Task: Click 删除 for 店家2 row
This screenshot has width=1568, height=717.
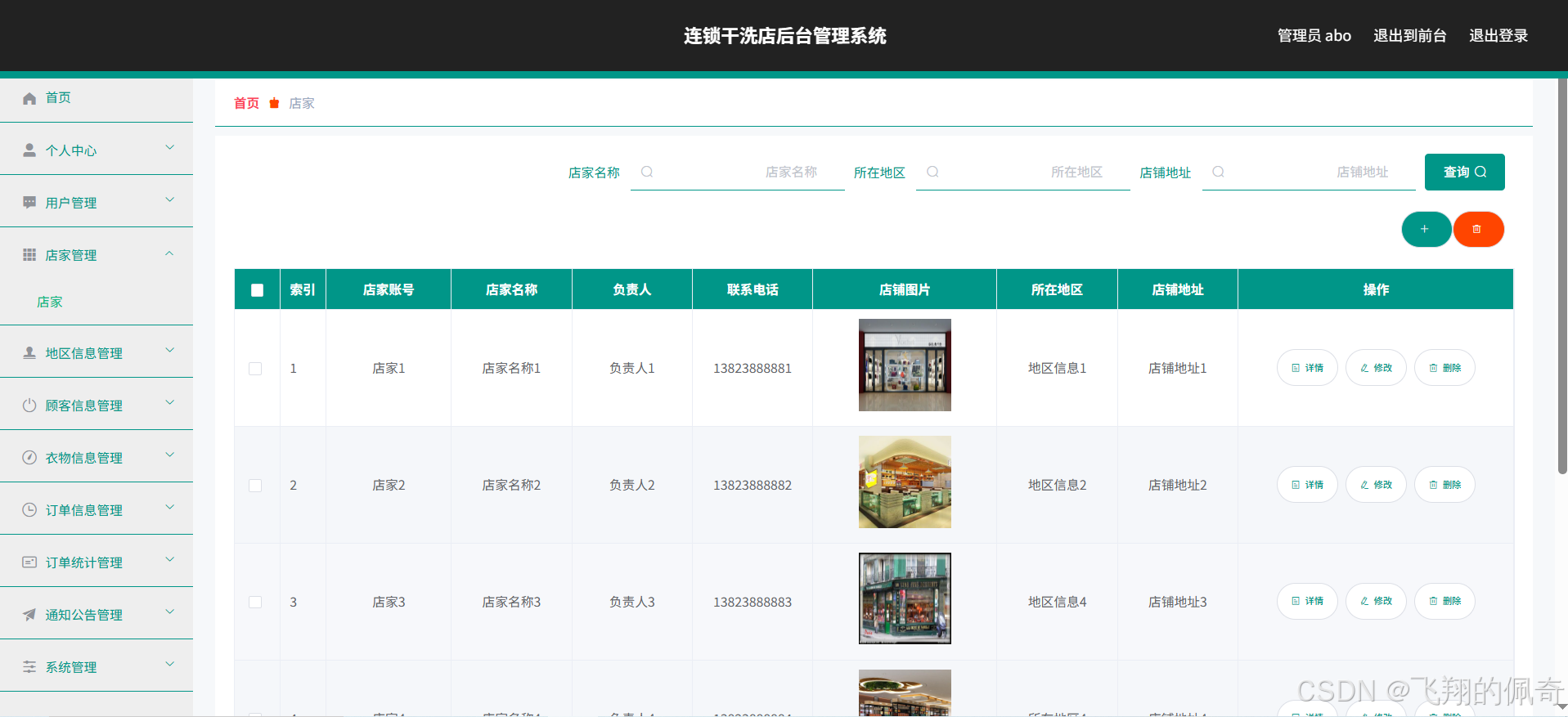Action: [x=1444, y=485]
